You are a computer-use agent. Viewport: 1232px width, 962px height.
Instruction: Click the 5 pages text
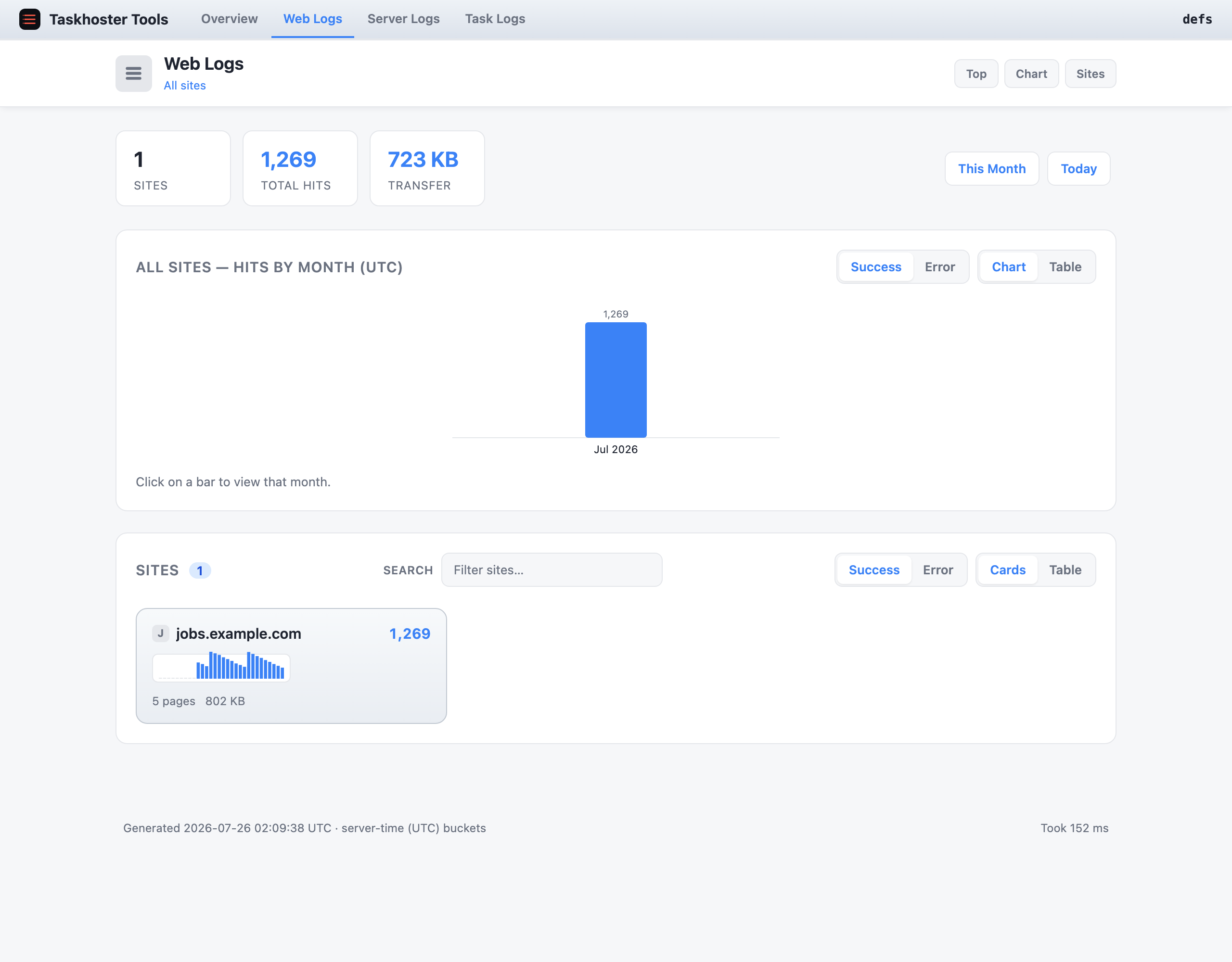pyautogui.click(x=174, y=701)
